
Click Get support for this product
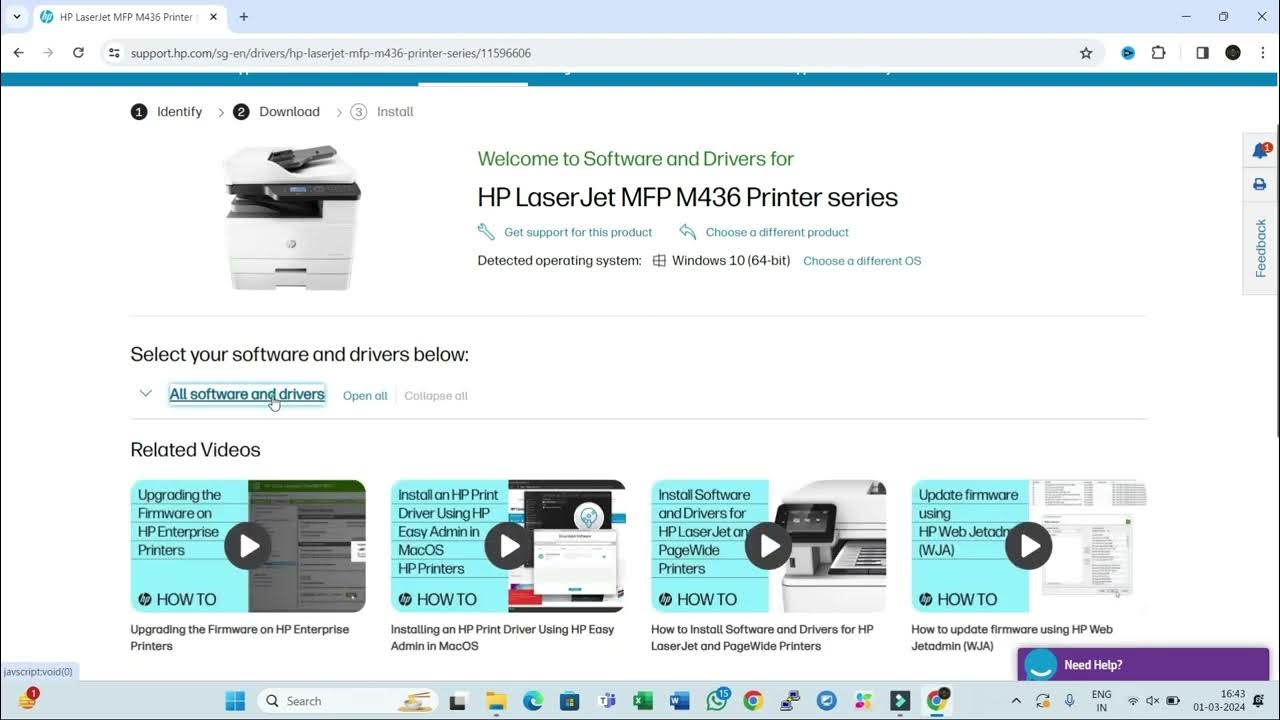coord(578,232)
